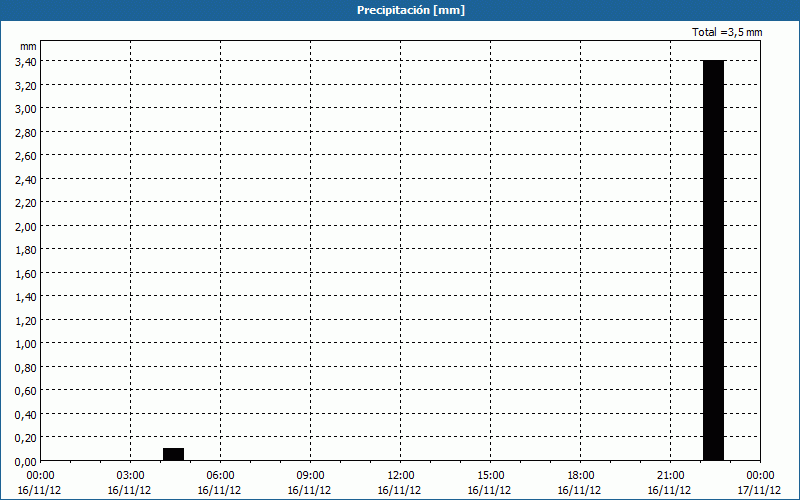
Task: Click the 12:00 time label
Action: pyautogui.click(x=401, y=476)
